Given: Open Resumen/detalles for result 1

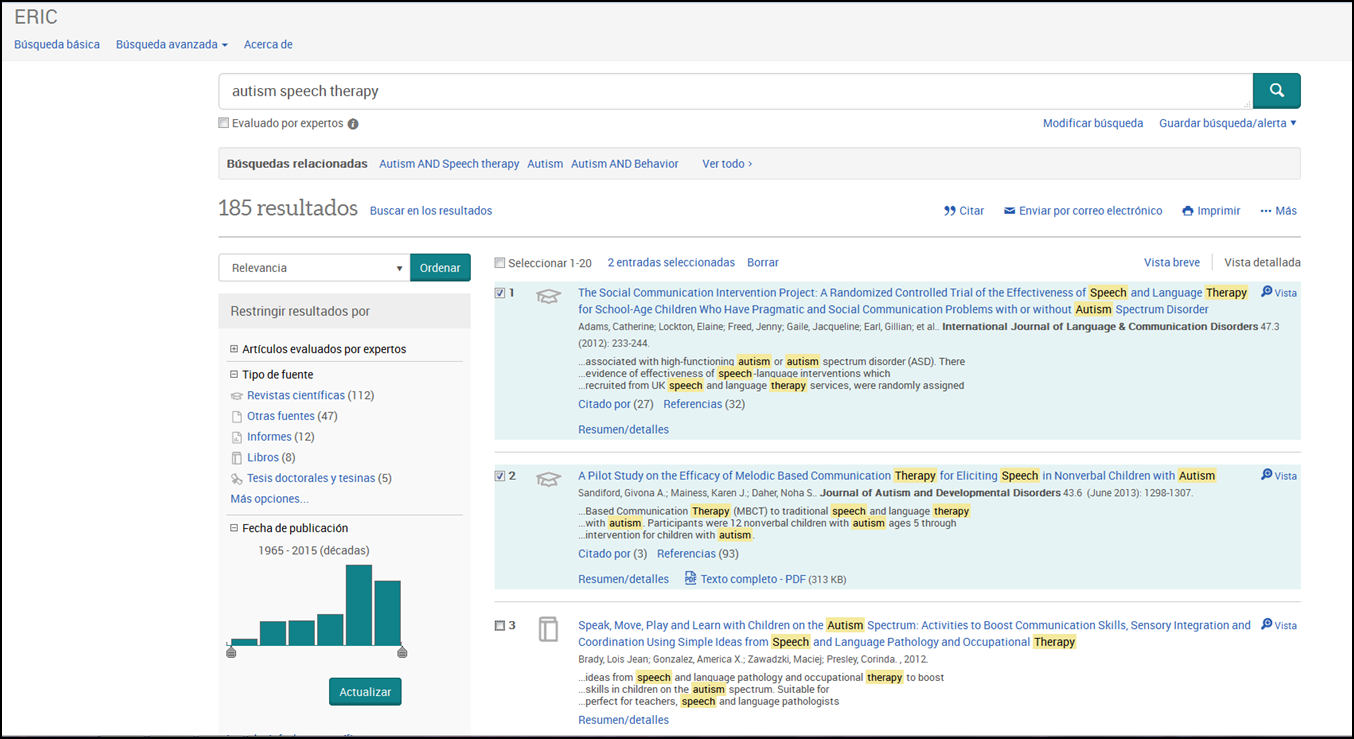Looking at the screenshot, I should coord(624,429).
